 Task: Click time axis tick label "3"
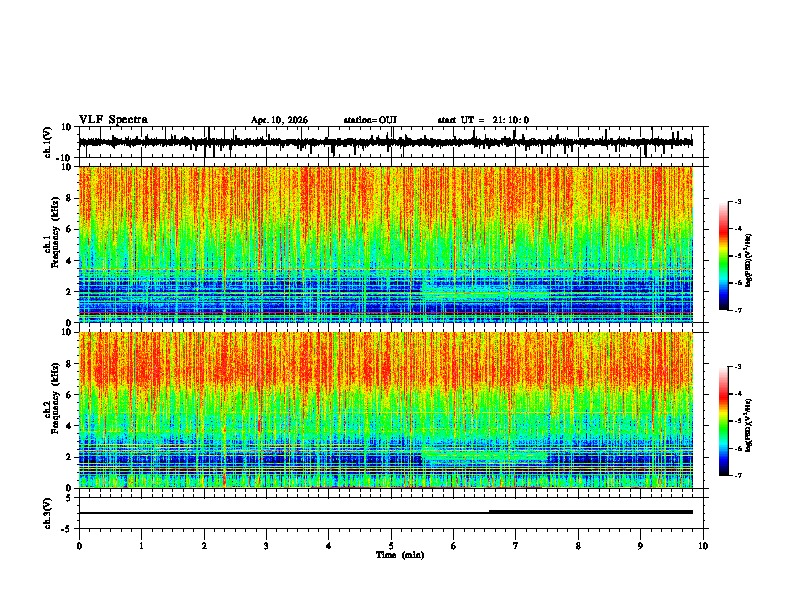(266, 546)
